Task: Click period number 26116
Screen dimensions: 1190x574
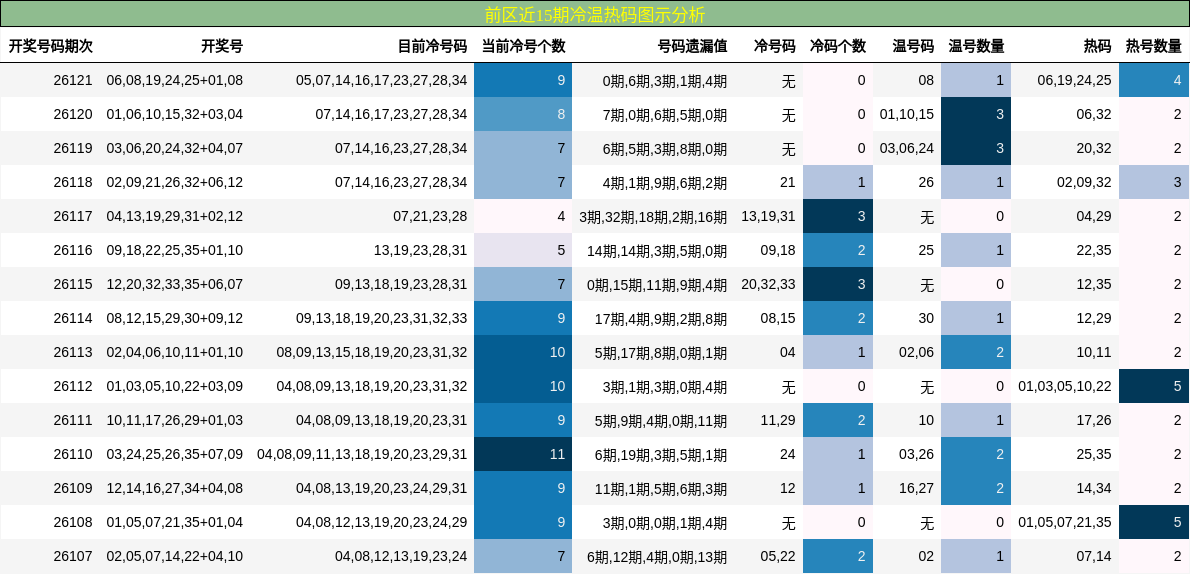Action: click(73, 251)
